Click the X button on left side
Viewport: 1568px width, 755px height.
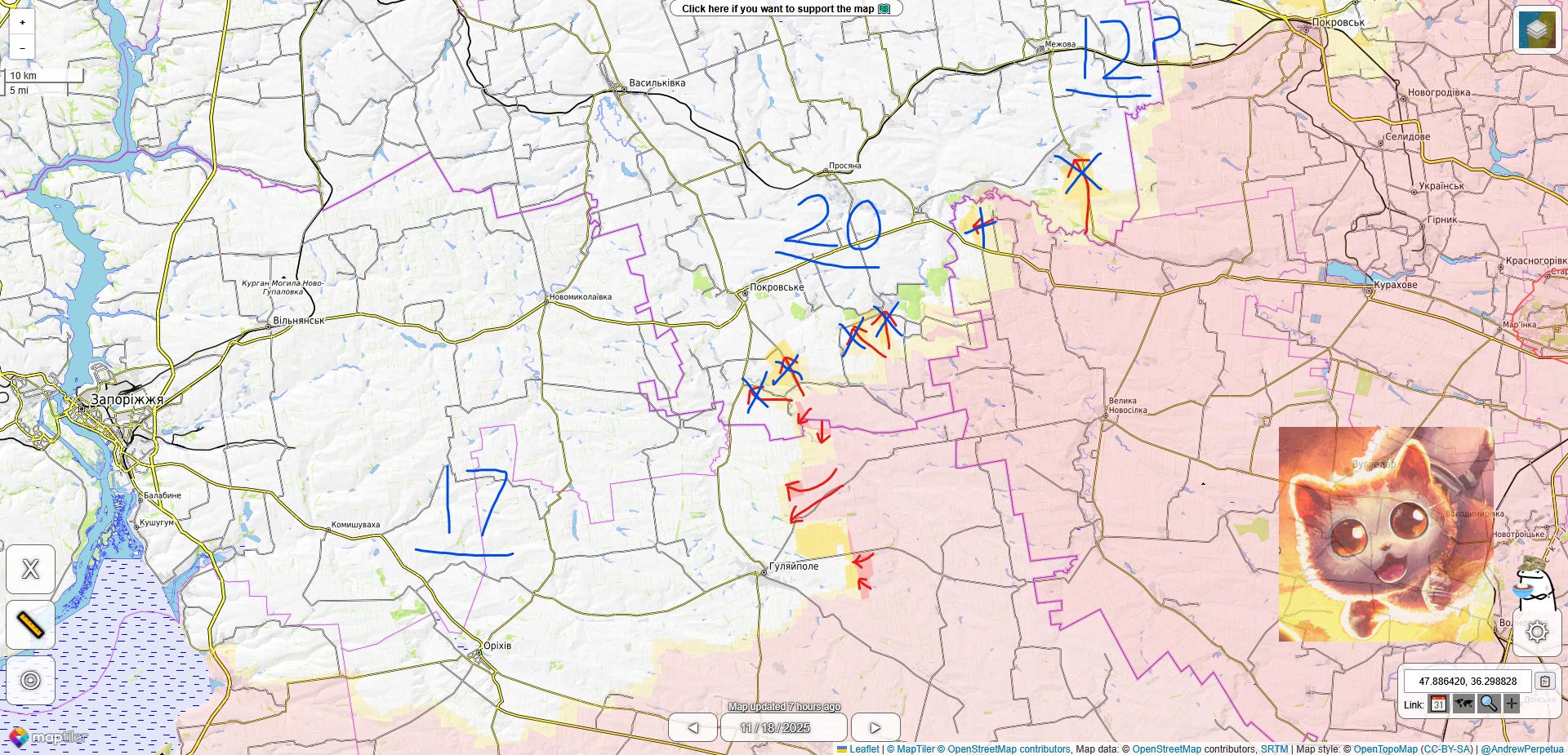[x=30, y=569]
